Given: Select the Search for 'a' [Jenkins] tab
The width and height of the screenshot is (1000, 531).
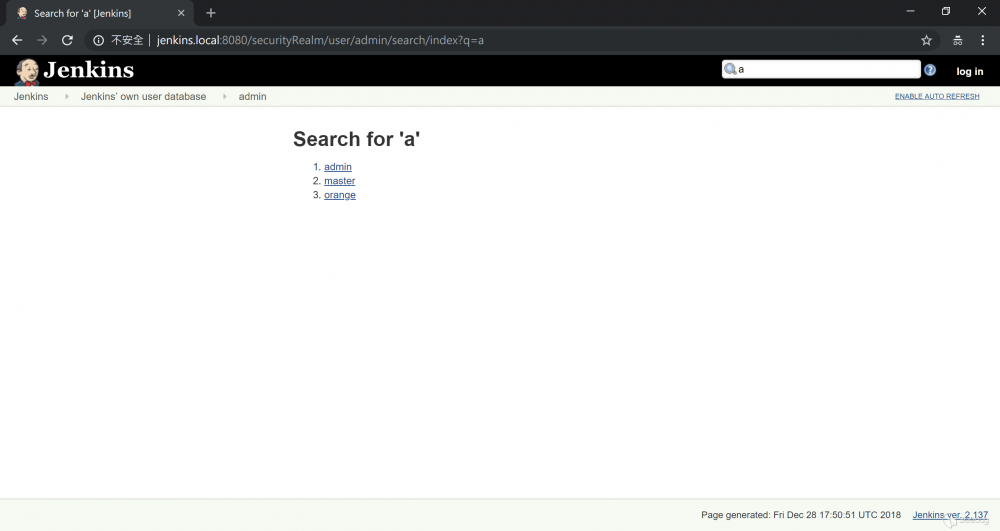Looking at the screenshot, I should point(101,13).
